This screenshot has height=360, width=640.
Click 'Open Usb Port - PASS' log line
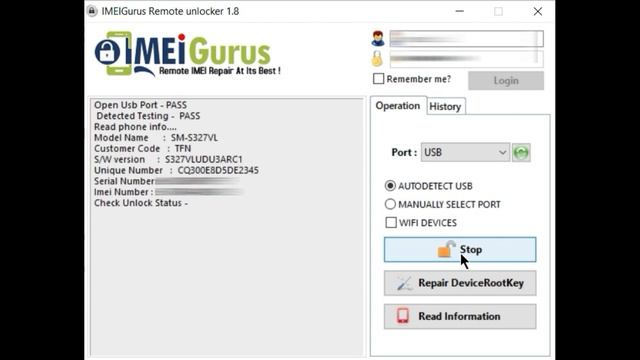[x=140, y=105]
